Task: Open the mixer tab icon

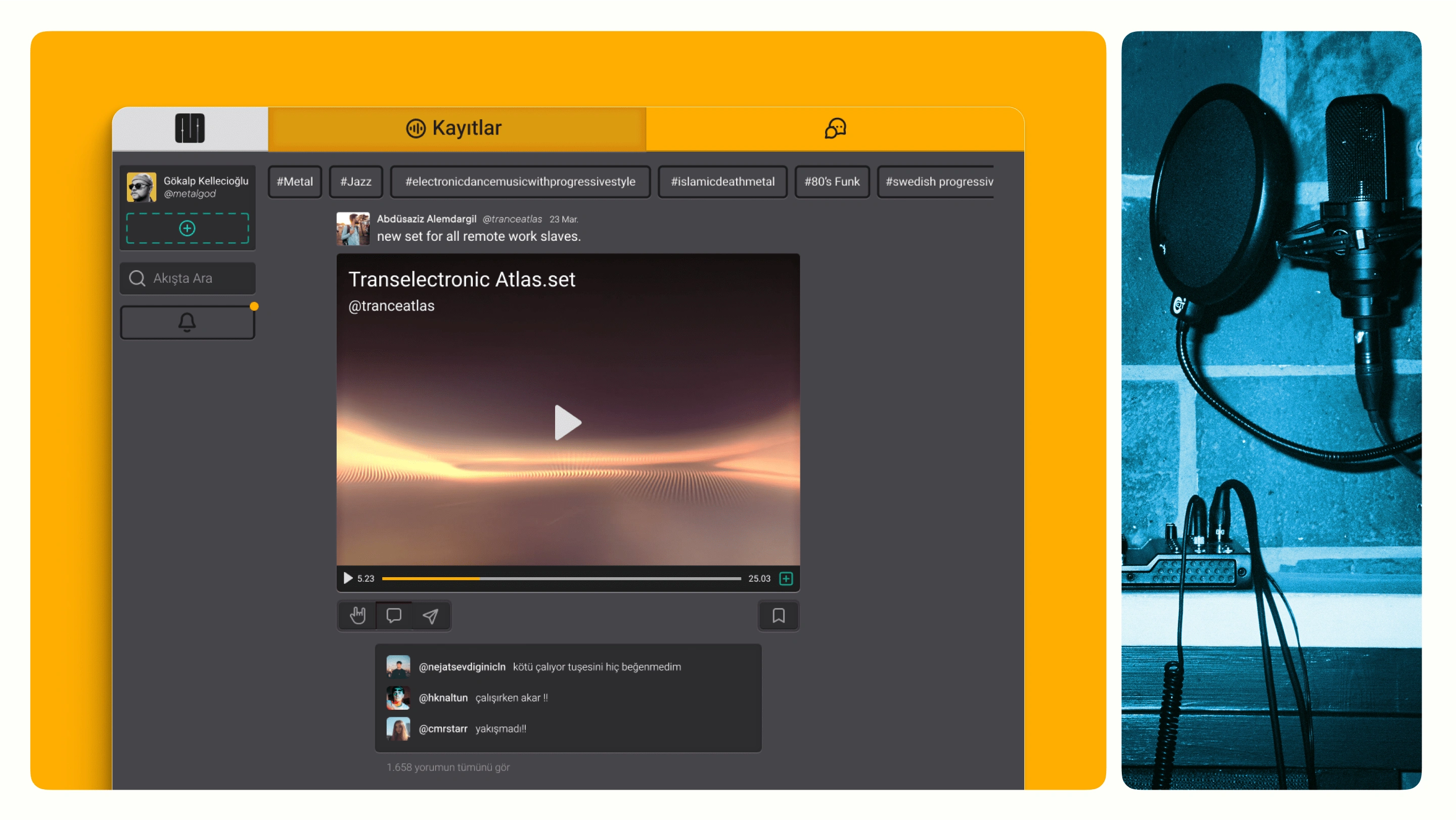Action: pyautogui.click(x=190, y=128)
